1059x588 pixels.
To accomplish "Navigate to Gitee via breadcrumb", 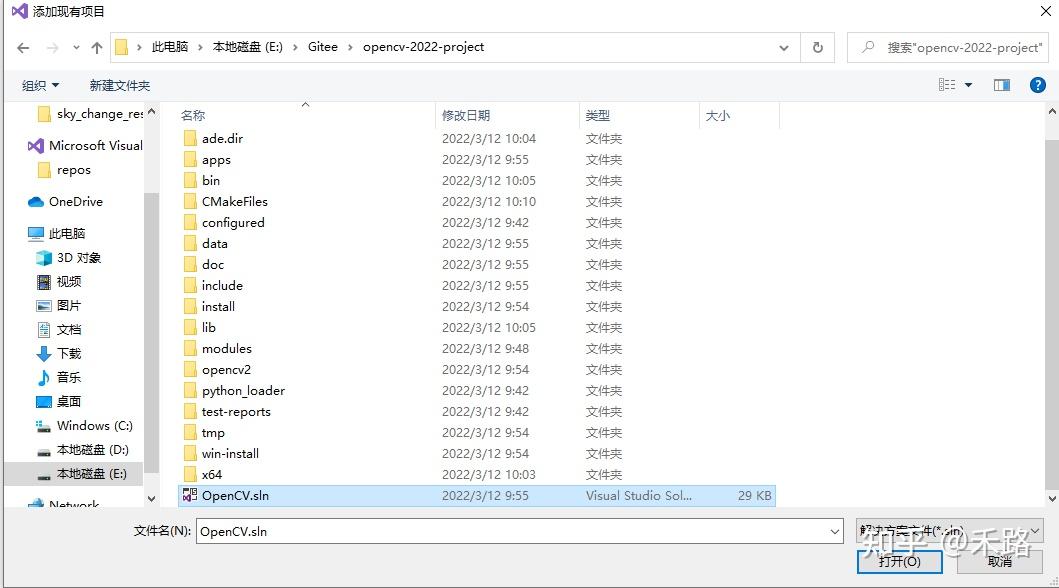I will click(323, 46).
